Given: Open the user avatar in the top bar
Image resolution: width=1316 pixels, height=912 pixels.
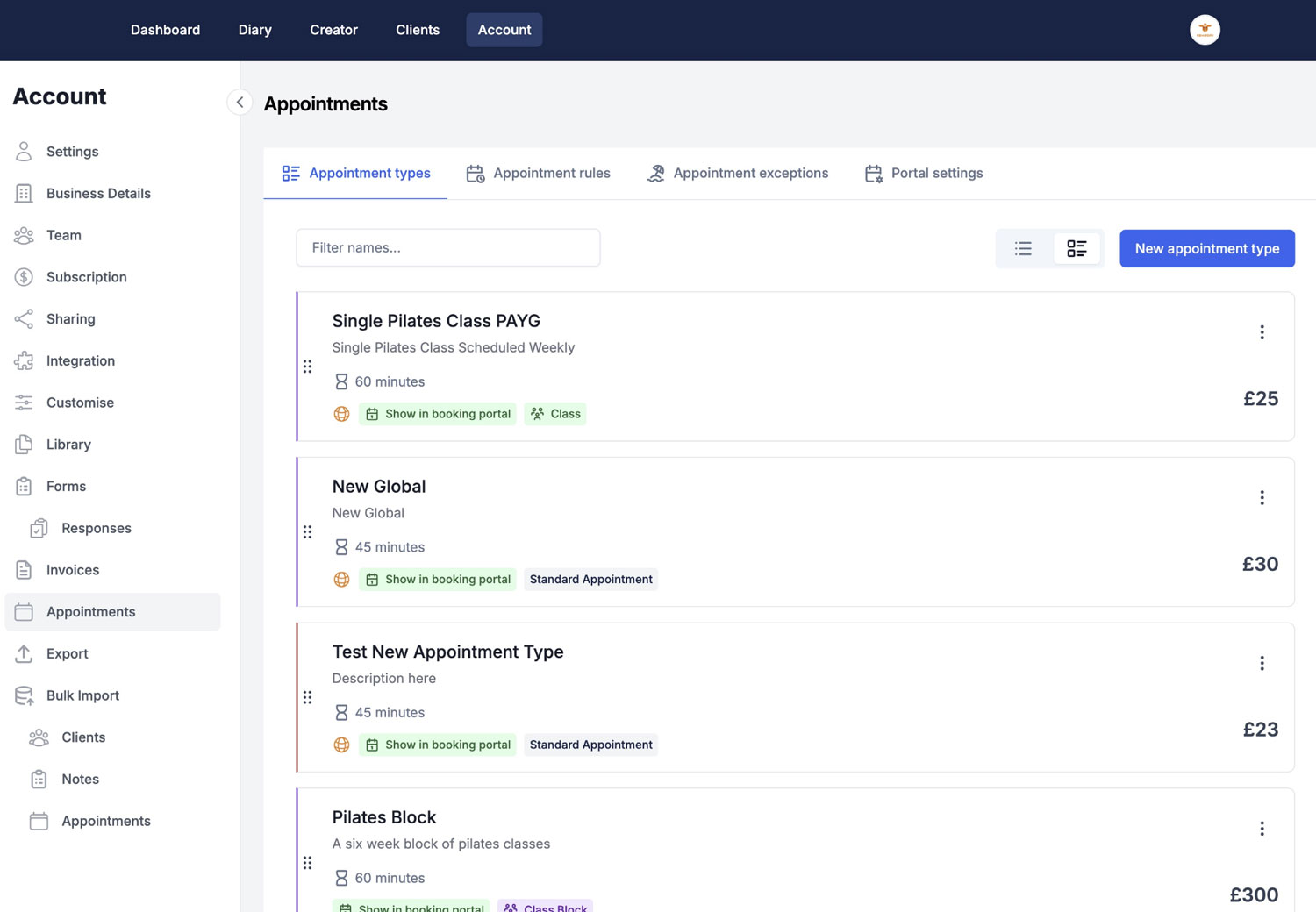Looking at the screenshot, I should 1205,30.
